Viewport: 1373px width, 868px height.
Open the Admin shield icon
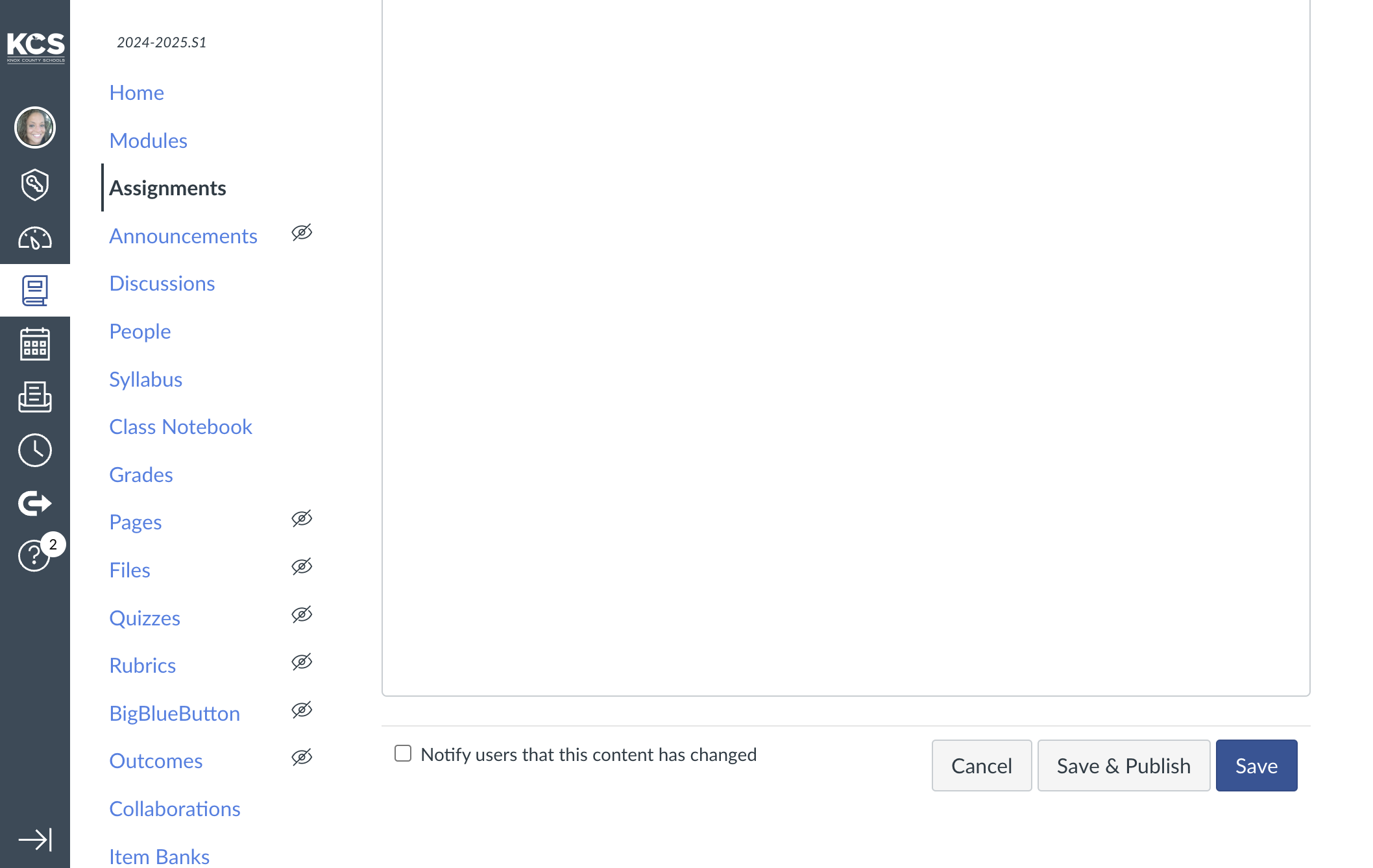[35, 185]
